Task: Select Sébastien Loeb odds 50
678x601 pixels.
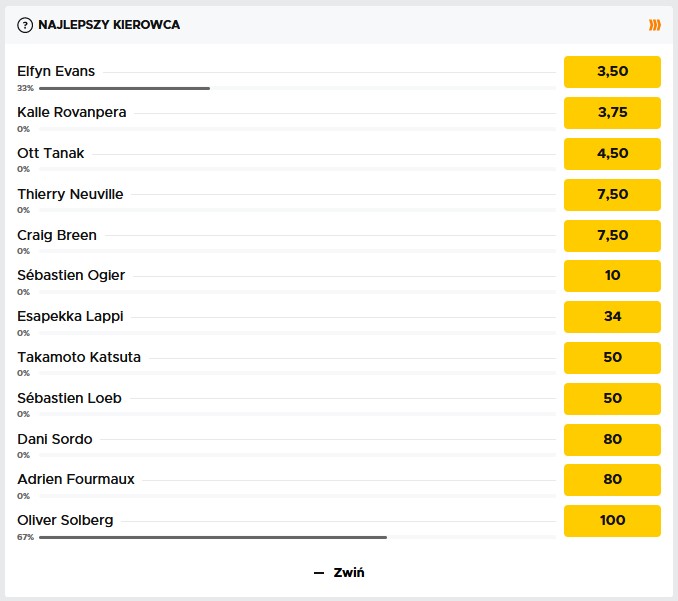Action: [612, 398]
